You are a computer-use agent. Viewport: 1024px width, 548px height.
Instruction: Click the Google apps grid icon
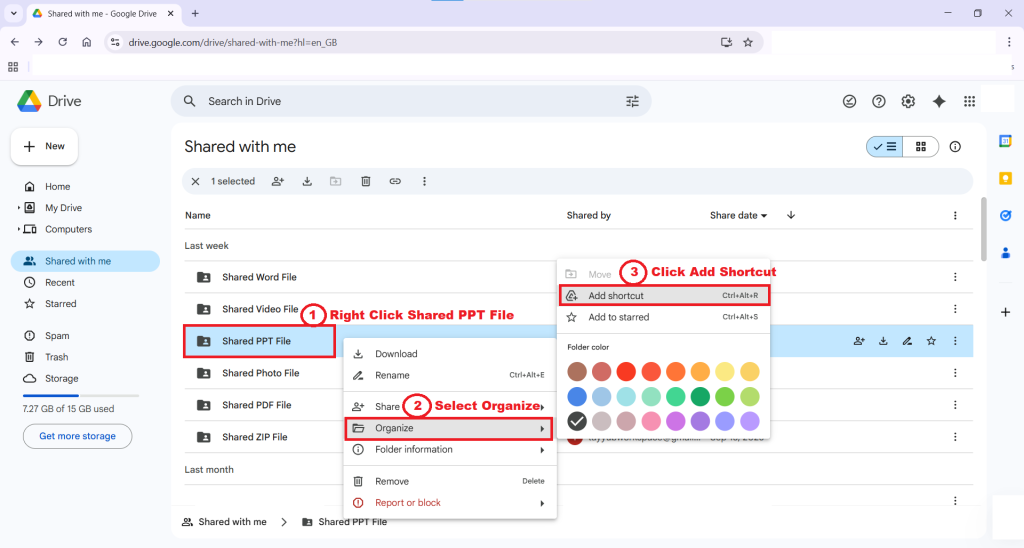coord(968,101)
